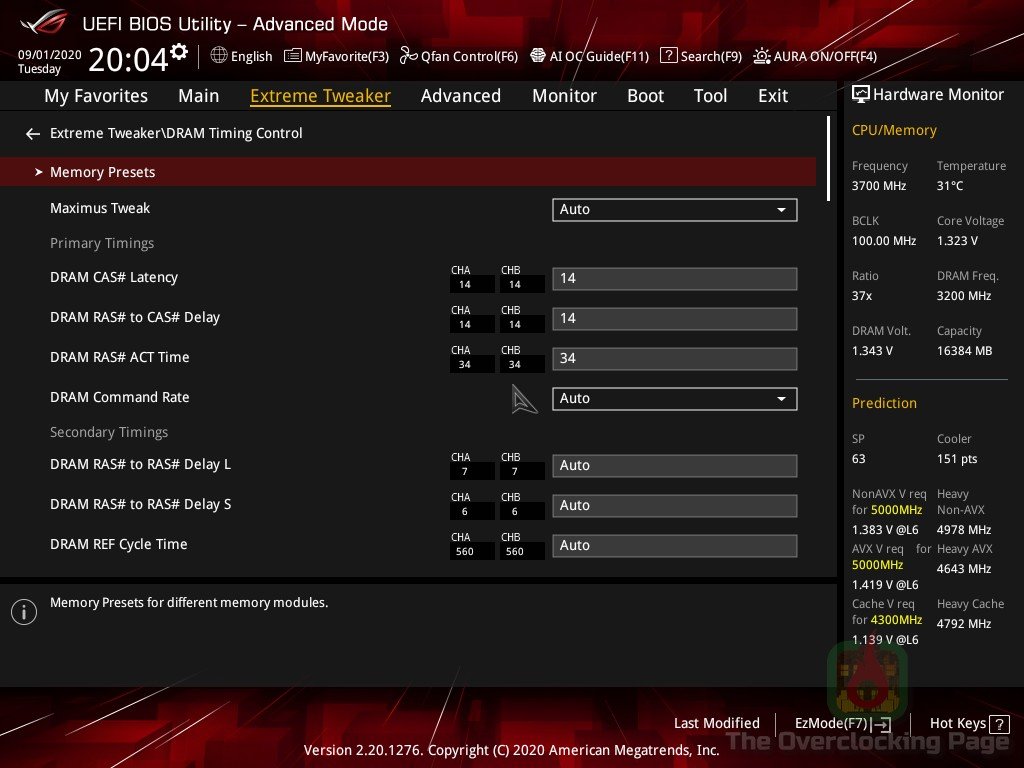Viewport: 1024px width, 768px height.
Task: Expand the DRAM Command Rate dropdown
Action: [674, 398]
